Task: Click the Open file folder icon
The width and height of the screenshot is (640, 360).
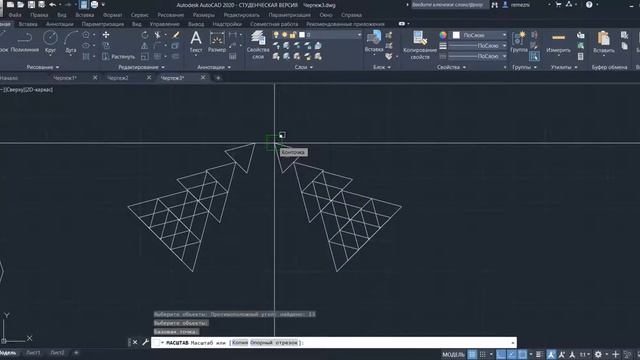Action: [21, 5]
